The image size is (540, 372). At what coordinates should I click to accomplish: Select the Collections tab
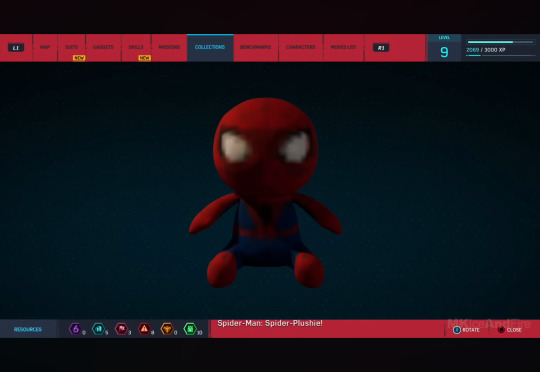pos(210,47)
